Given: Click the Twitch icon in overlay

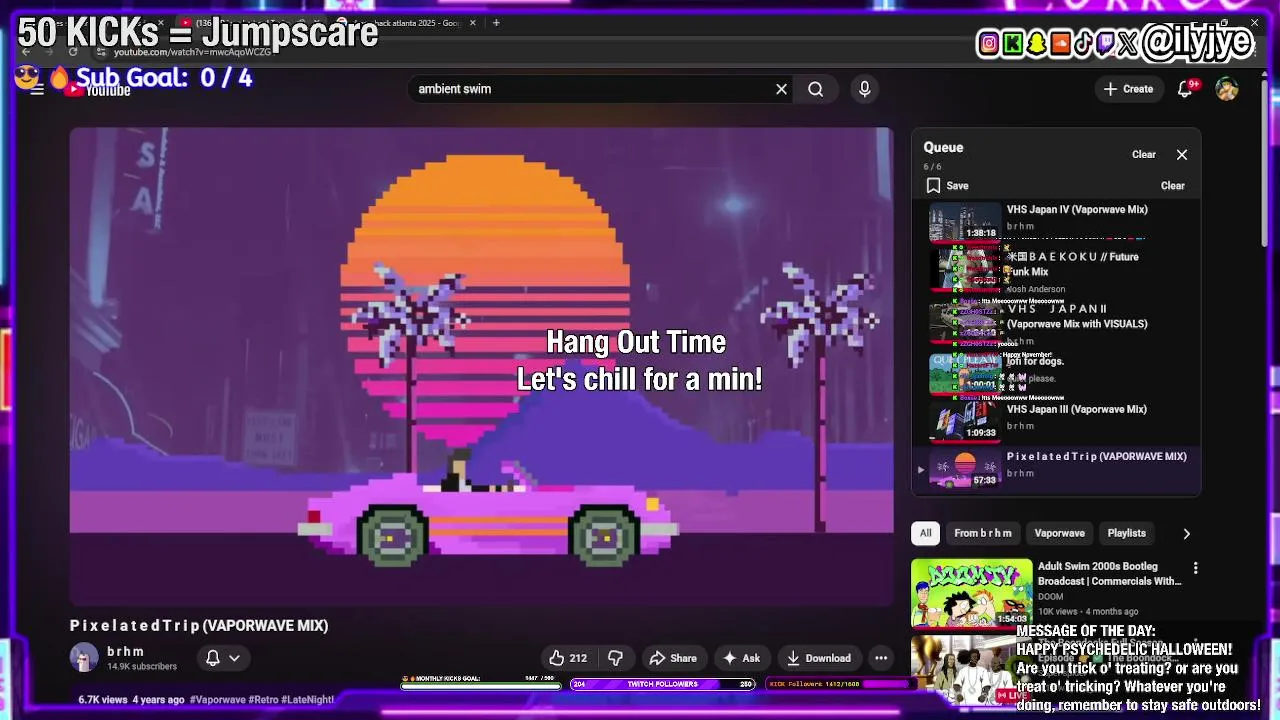Looking at the screenshot, I should (x=1105, y=43).
